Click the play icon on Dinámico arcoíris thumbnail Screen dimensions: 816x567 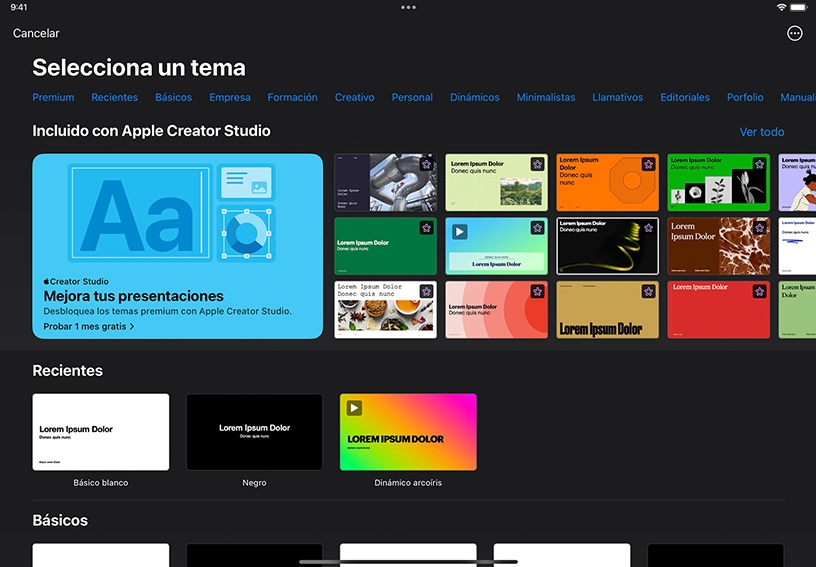(x=354, y=408)
